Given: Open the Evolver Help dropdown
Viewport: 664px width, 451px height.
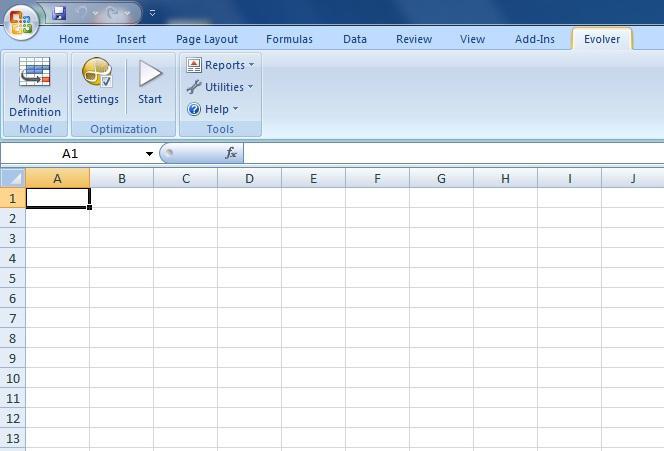Looking at the screenshot, I should click(213, 109).
